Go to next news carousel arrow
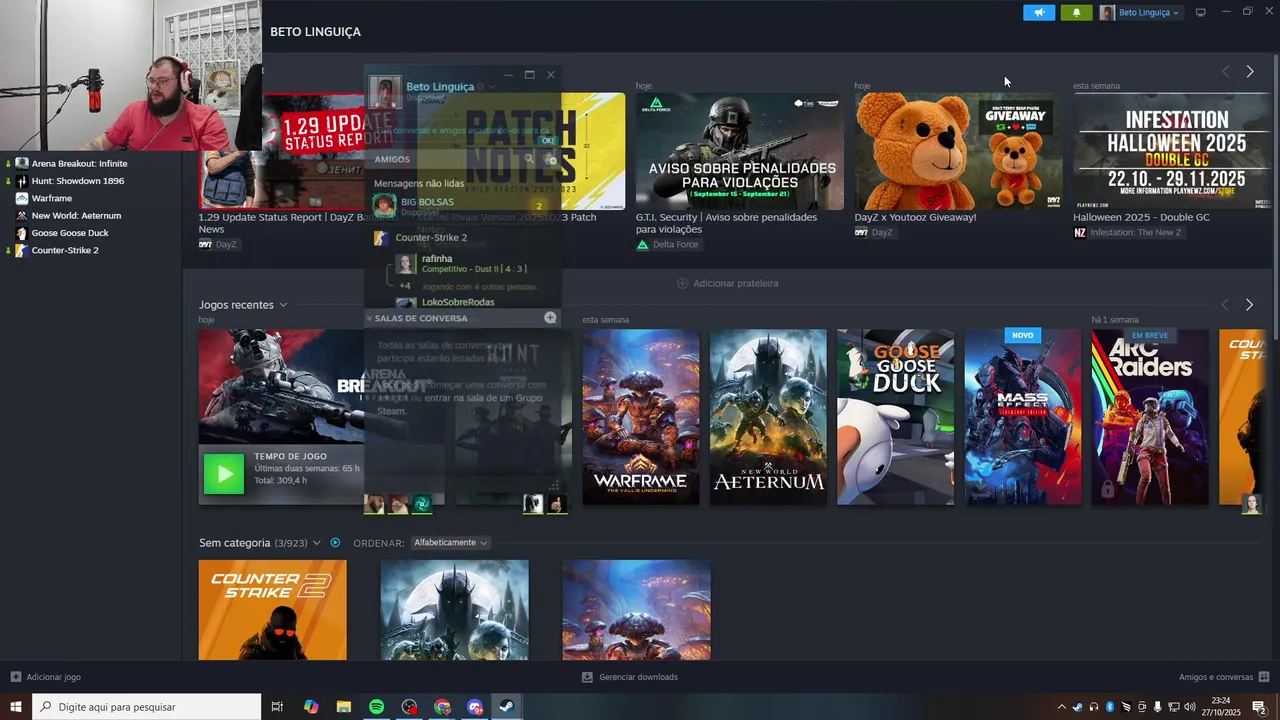Image resolution: width=1280 pixels, height=720 pixels. tap(1249, 72)
